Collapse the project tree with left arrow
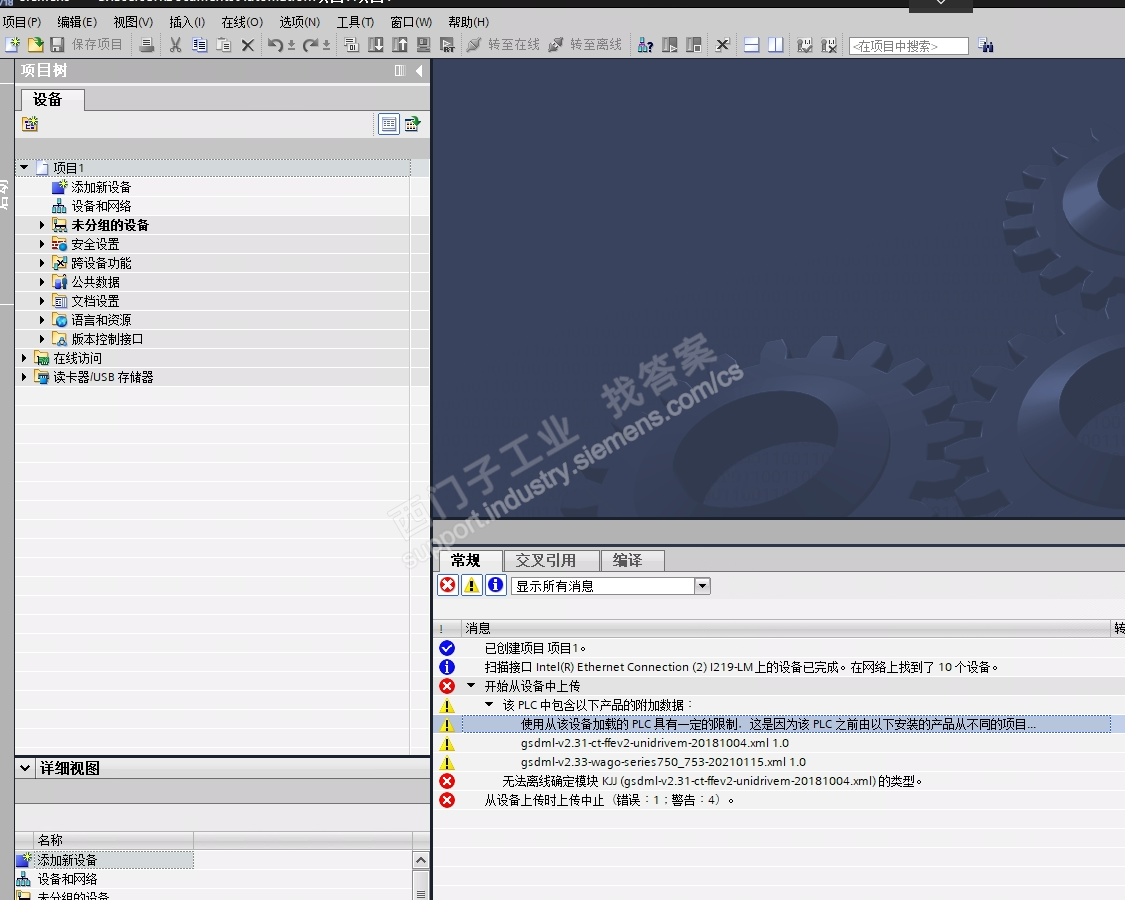Image resolution: width=1125 pixels, height=900 pixels. pyautogui.click(x=419, y=70)
